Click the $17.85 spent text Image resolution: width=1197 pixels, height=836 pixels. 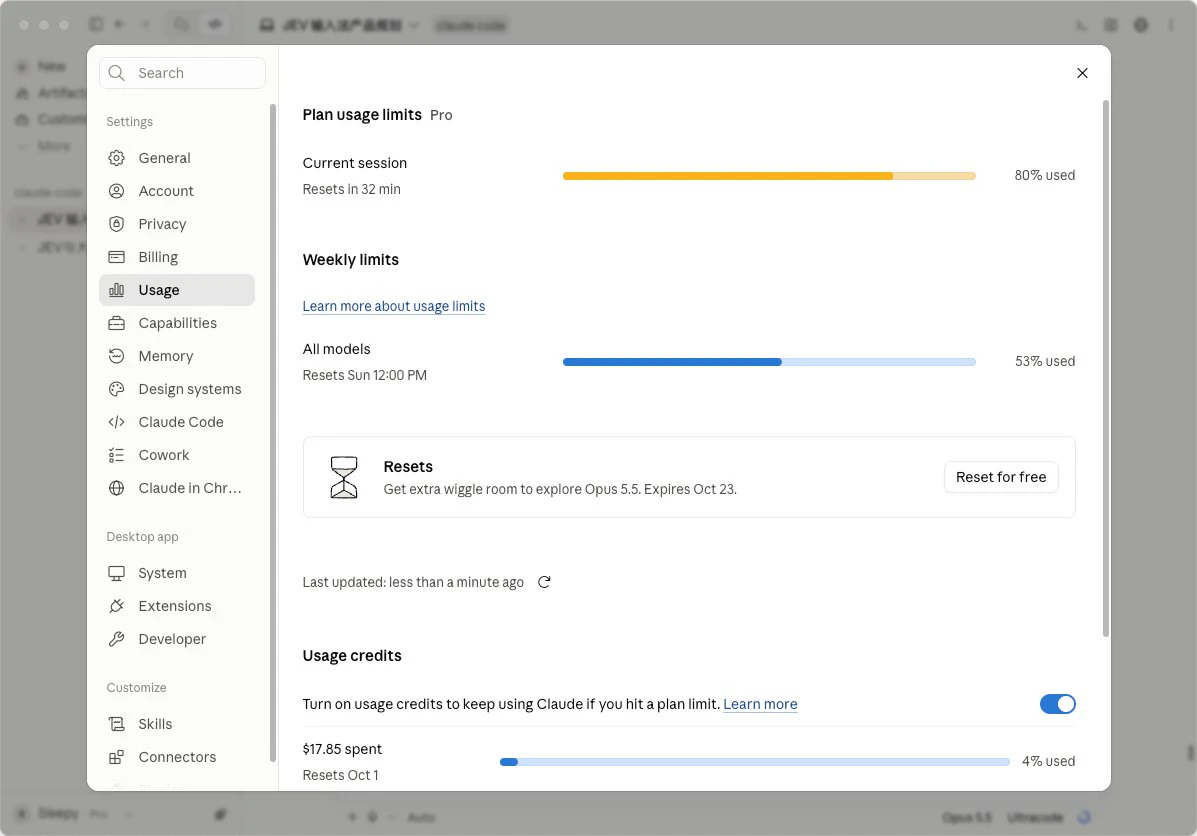(x=342, y=750)
